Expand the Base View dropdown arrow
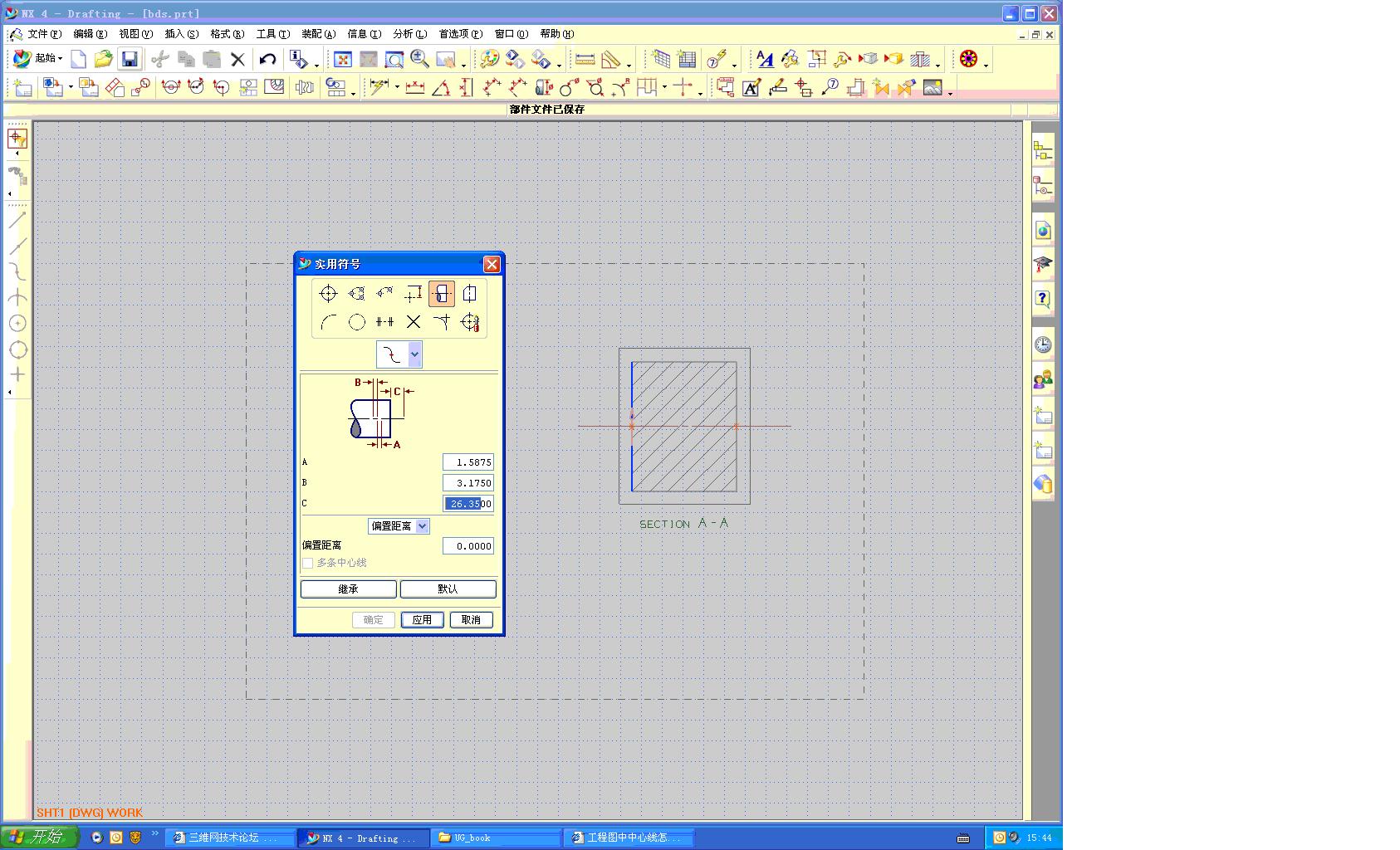This screenshot has height=850, width=1400. tap(71, 87)
